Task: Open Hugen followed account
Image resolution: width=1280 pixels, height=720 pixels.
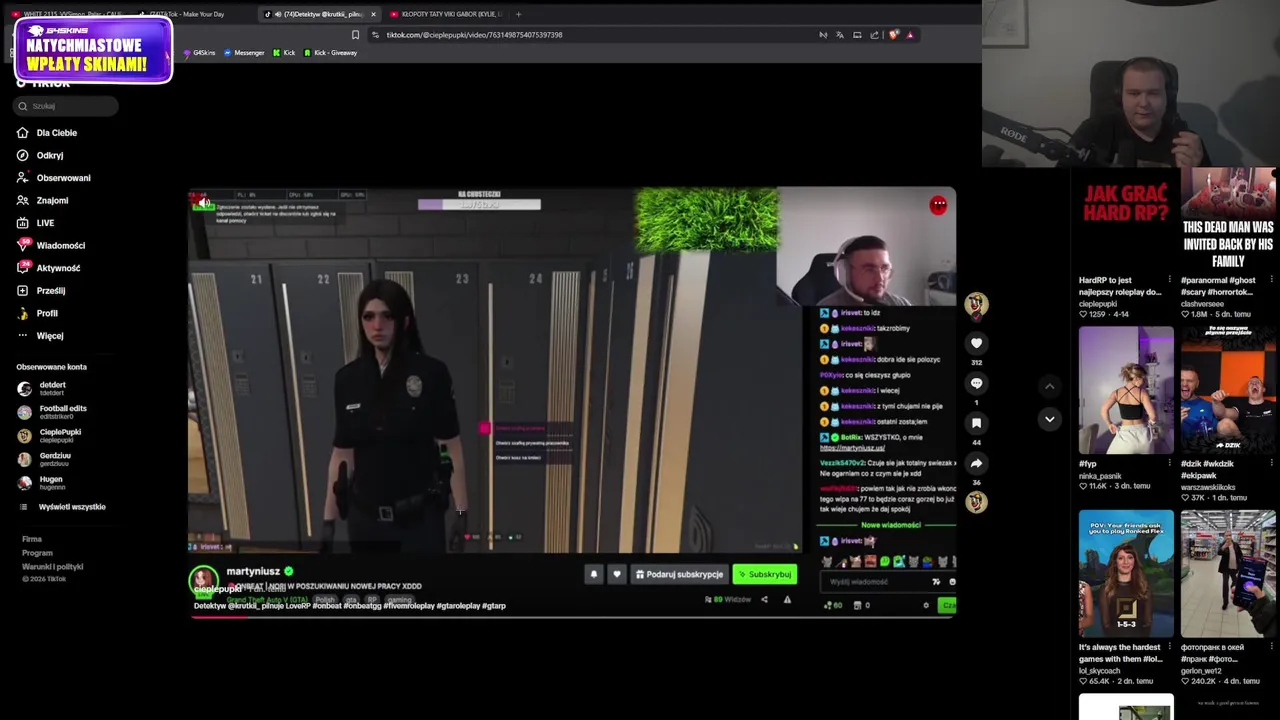Action: [x=40, y=482]
